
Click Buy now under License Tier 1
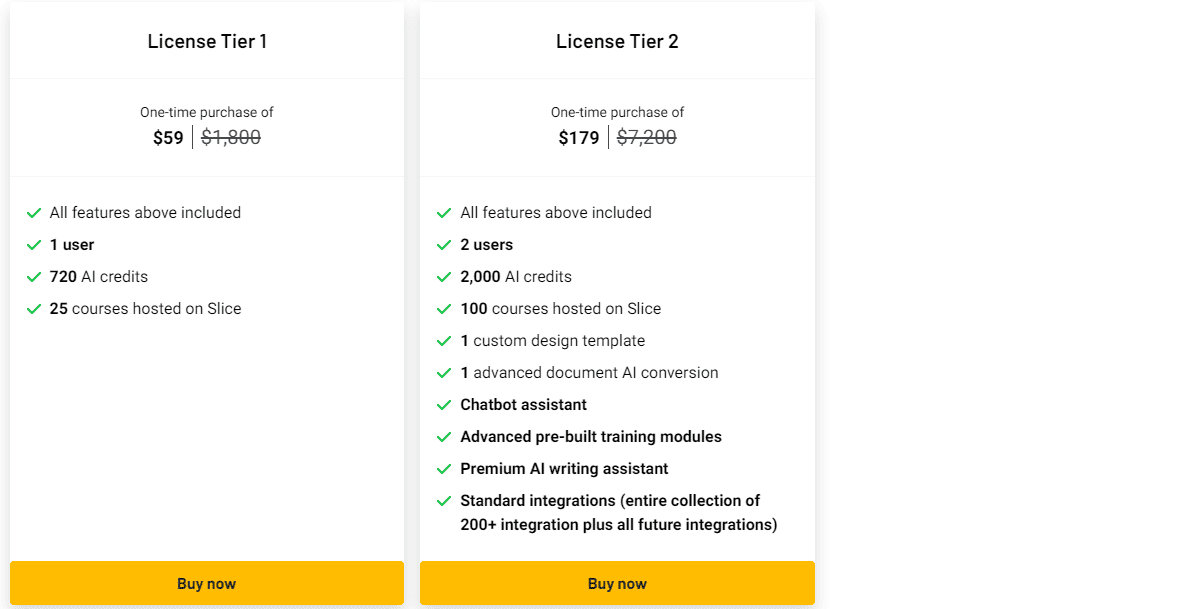(206, 583)
